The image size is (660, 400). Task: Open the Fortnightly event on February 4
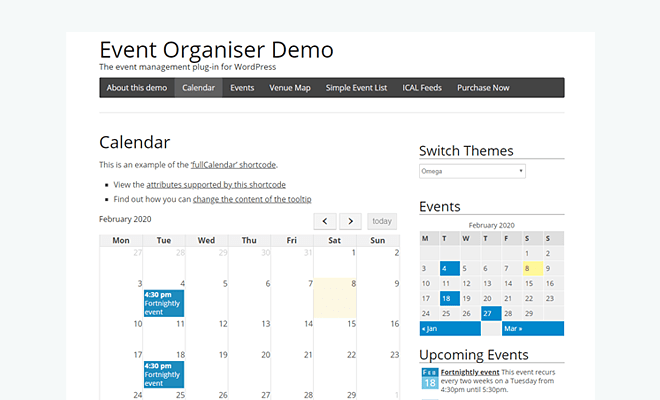click(164, 303)
